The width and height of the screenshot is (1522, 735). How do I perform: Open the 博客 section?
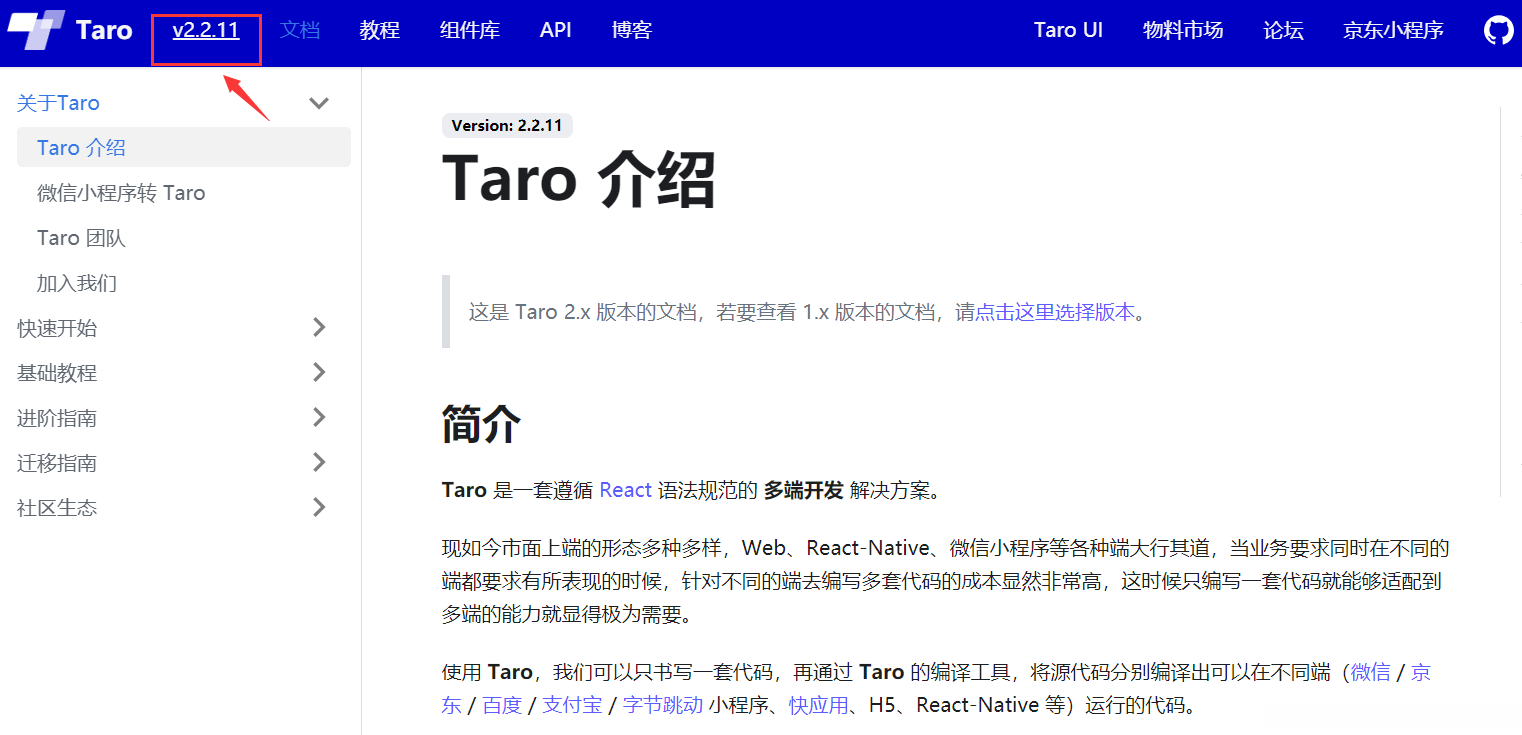[631, 30]
